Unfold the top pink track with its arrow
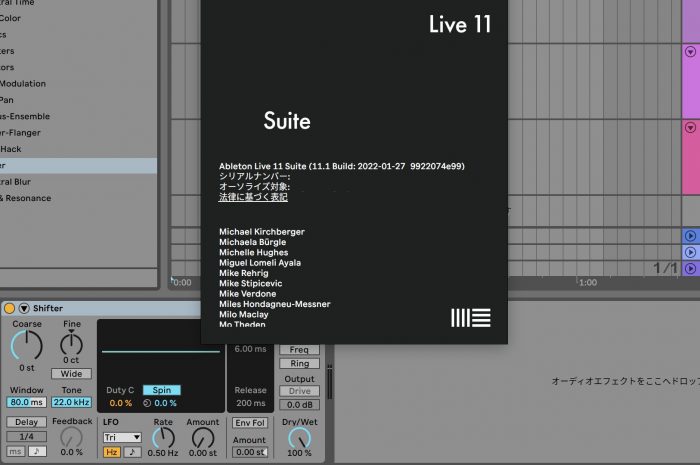This screenshot has height=465, width=700. [690, 50]
